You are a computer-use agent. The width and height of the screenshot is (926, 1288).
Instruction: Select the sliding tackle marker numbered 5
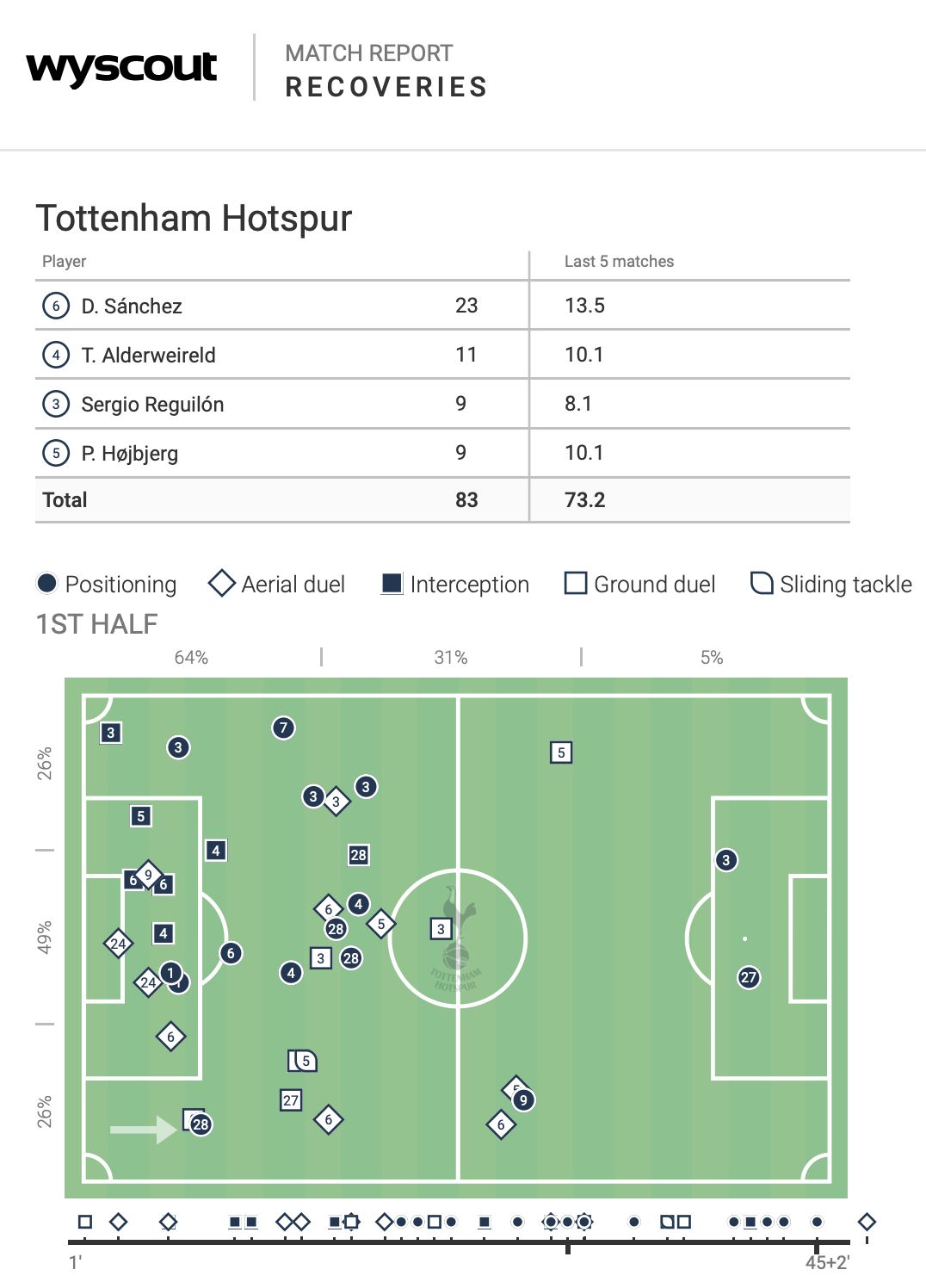[x=303, y=1061]
